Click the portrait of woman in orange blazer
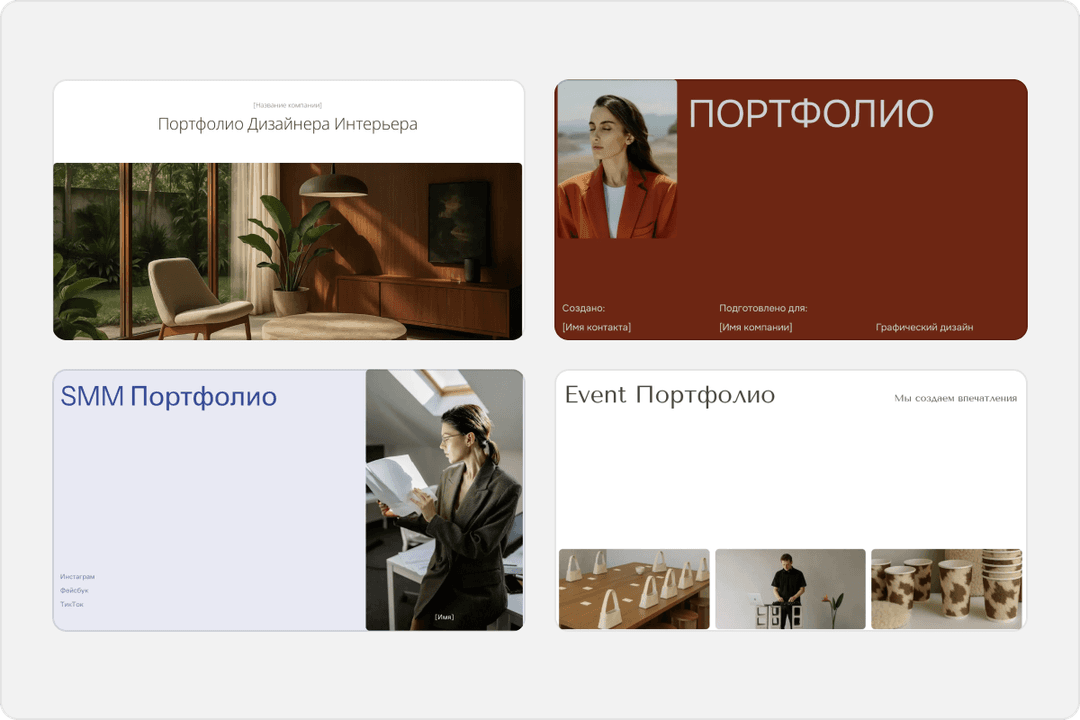The image size is (1080, 720). (616, 159)
